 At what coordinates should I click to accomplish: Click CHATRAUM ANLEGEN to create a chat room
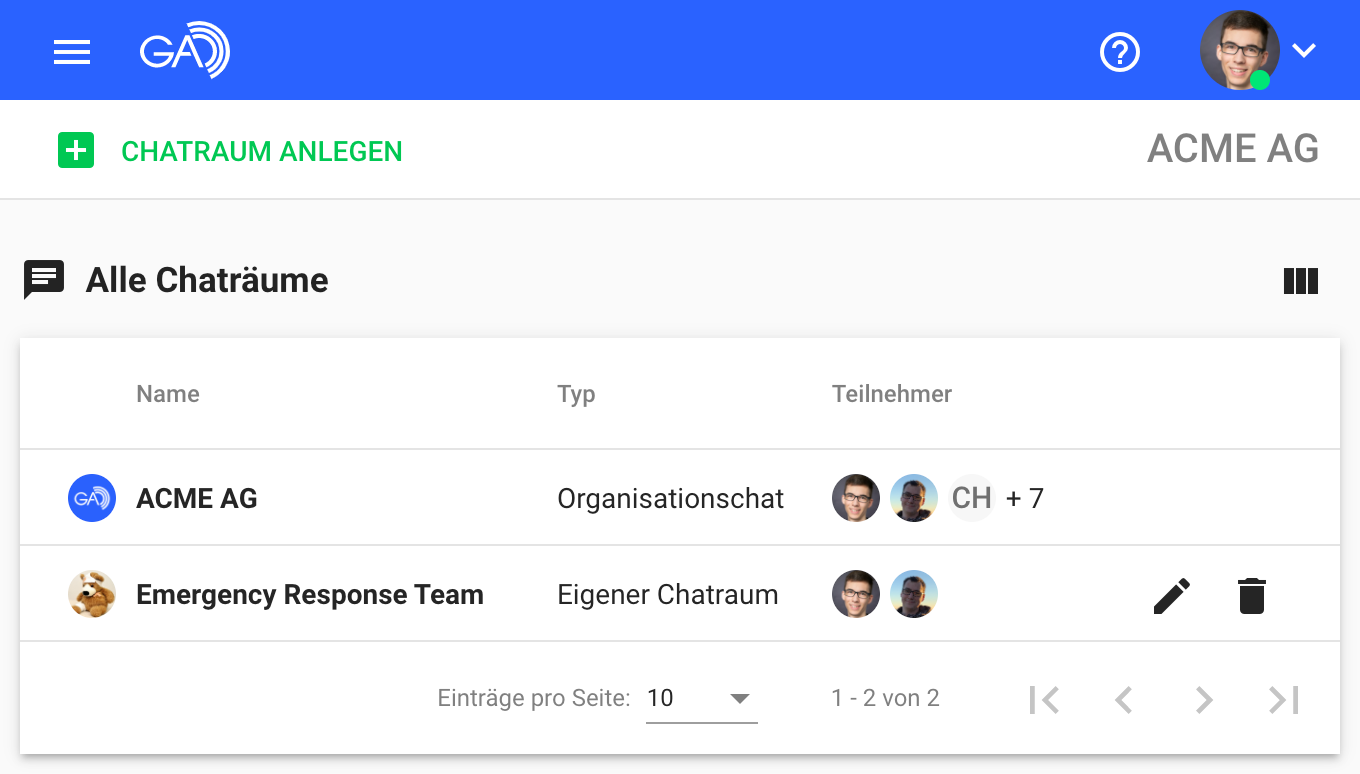[263, 151]
